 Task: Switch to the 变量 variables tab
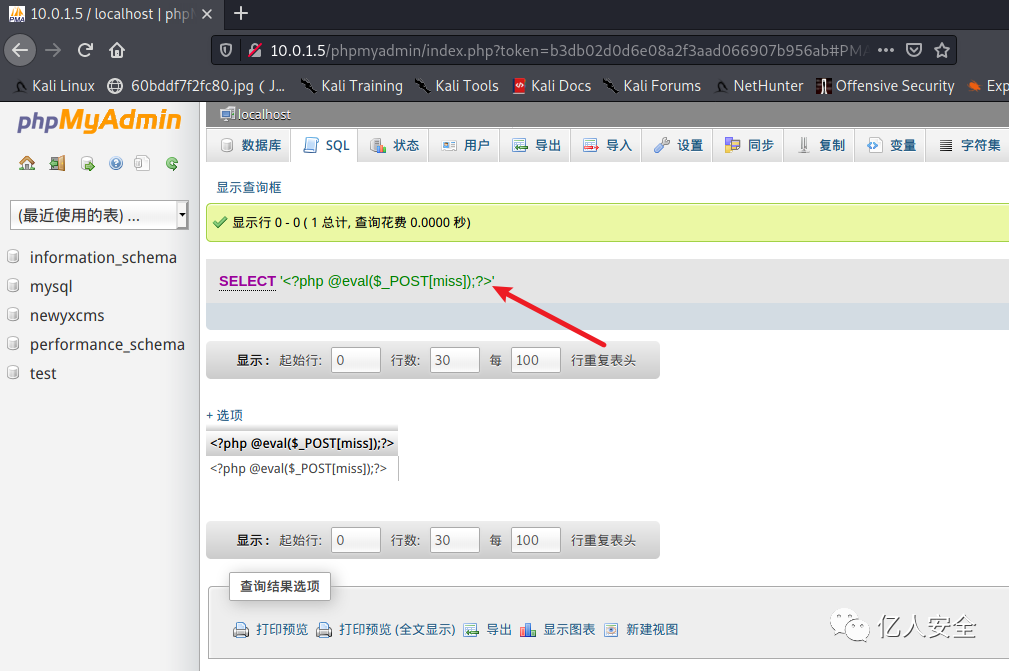[x=891, y=145]
